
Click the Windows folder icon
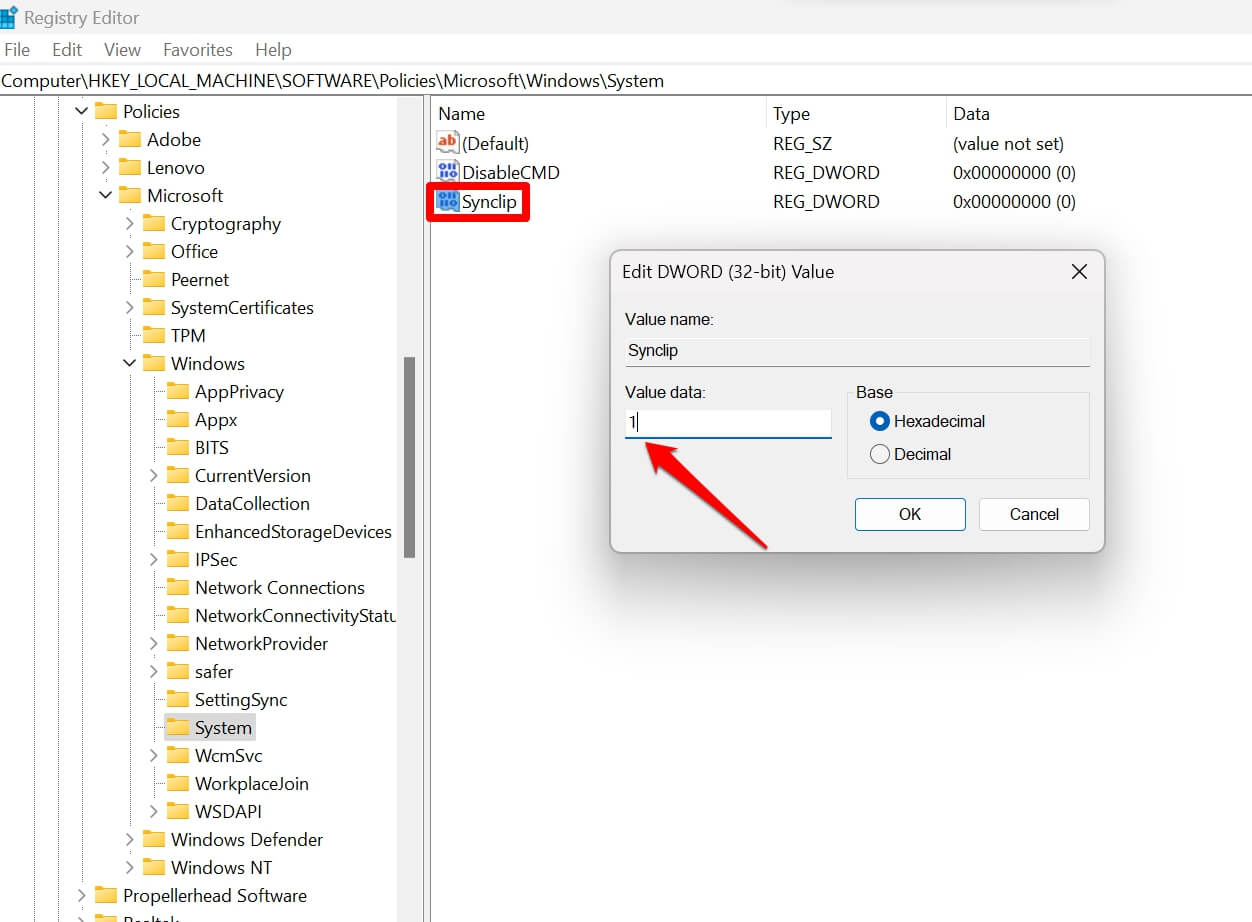(154, 362)
